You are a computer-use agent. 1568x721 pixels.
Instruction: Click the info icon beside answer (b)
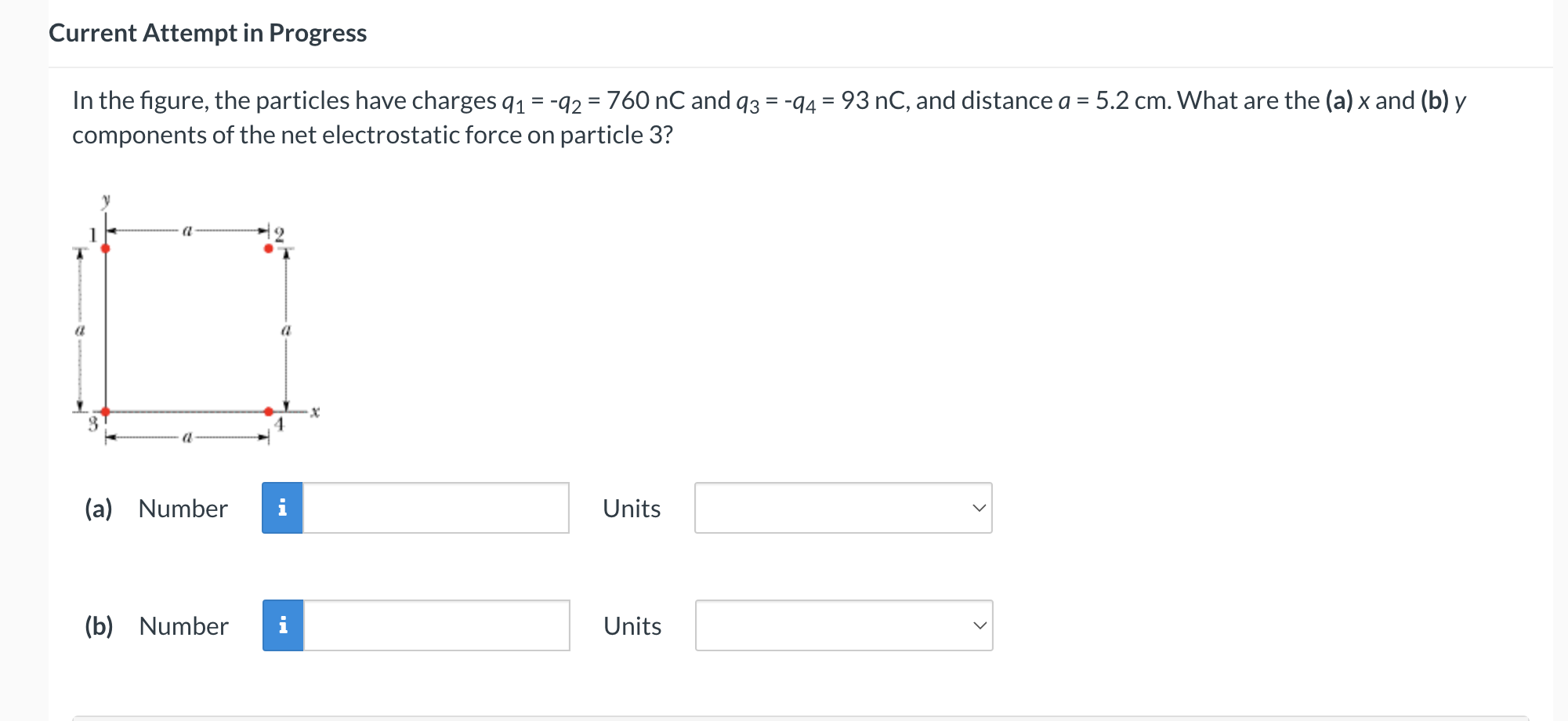click(282, 625)
